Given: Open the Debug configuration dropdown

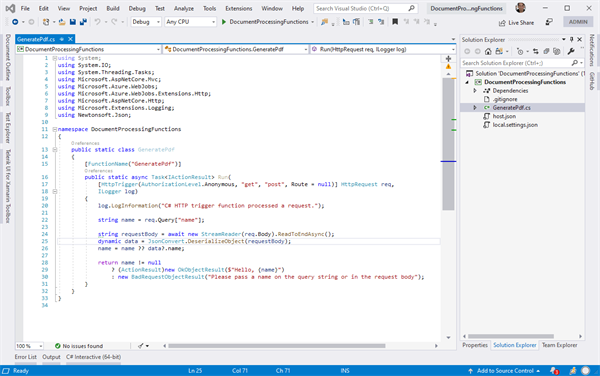Looking at the screenshot, I should tap(146, 22).
